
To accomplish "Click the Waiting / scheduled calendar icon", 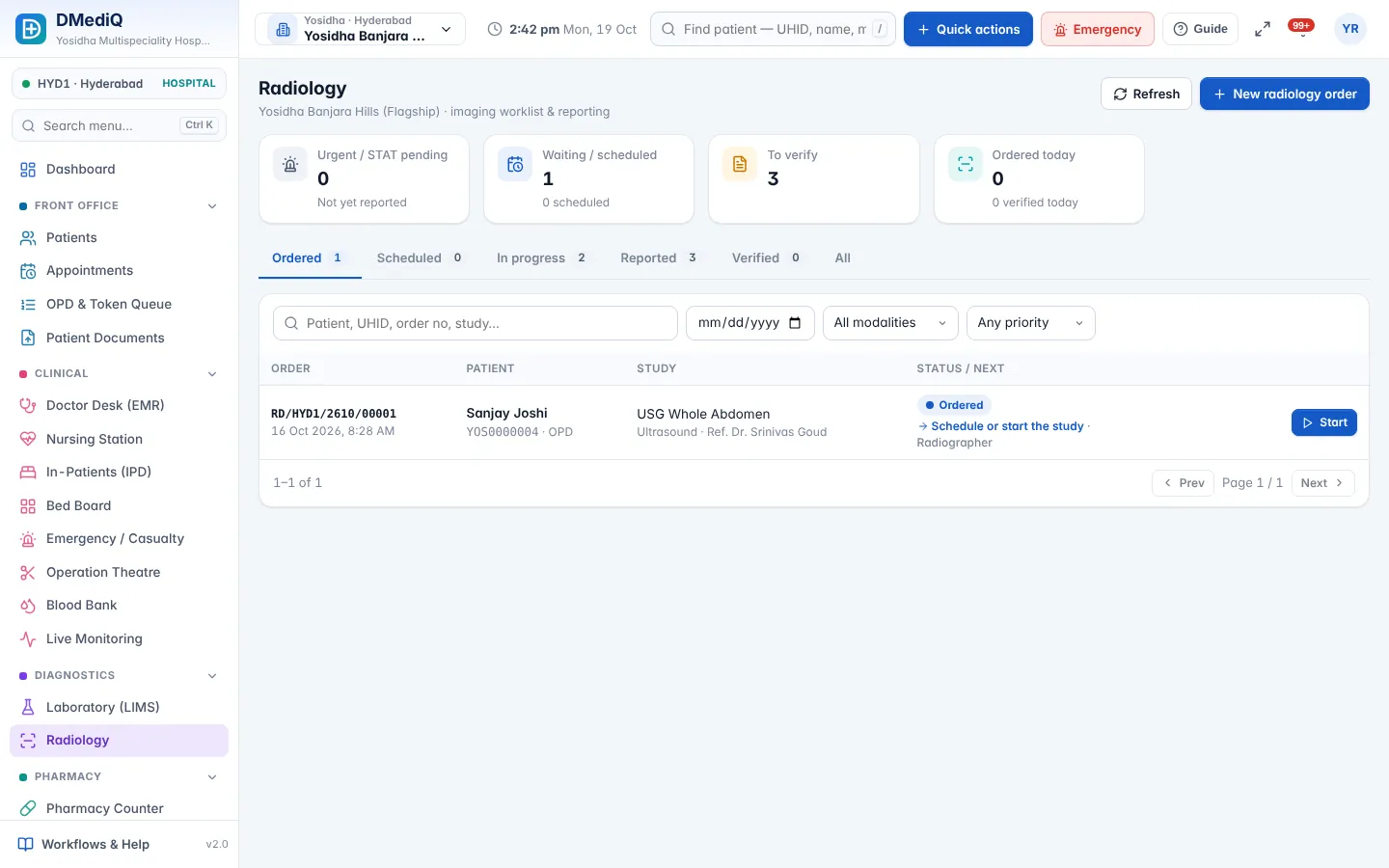I will coord(515,165).
